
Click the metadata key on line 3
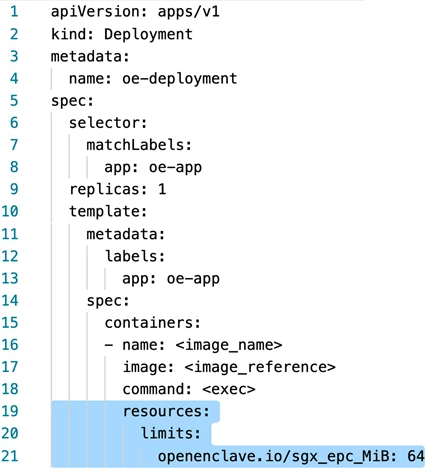pos(86,56)
